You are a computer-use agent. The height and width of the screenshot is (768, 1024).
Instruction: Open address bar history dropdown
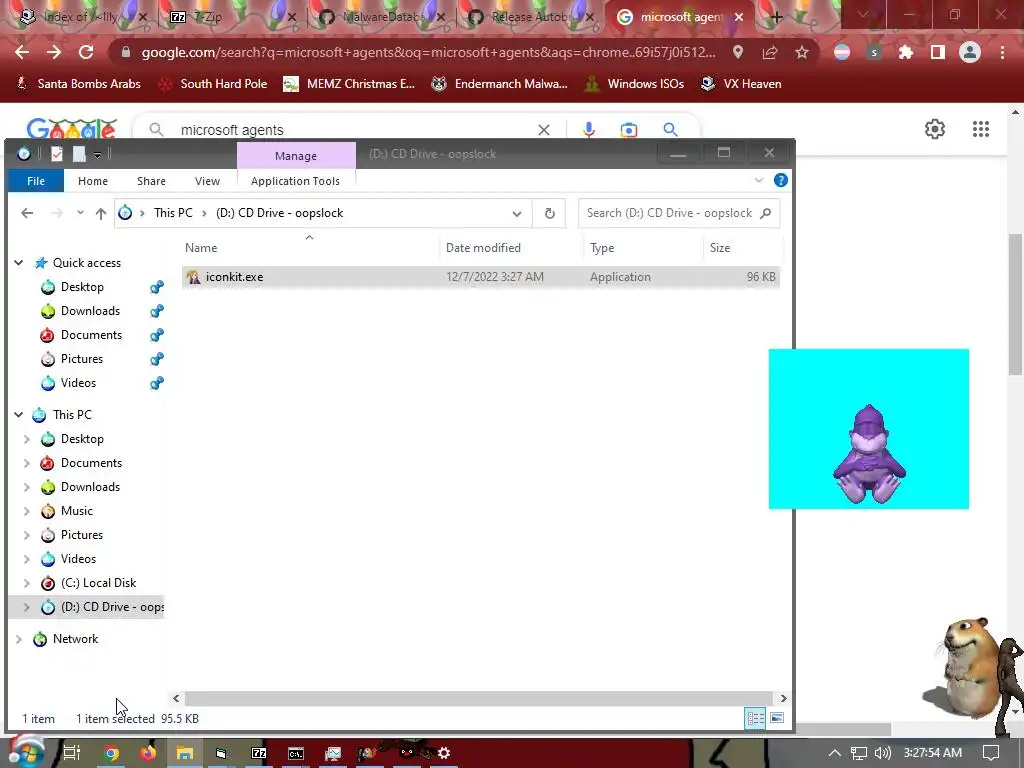517,214
